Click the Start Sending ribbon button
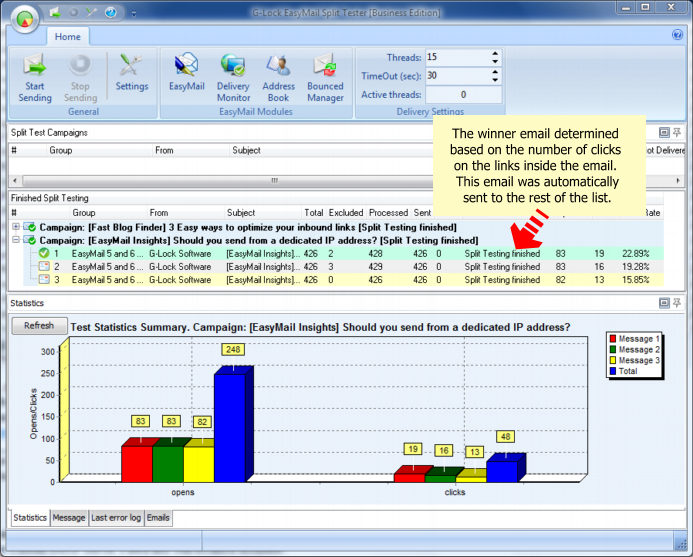The height and width of the screenshot is (557, 693). coord(35,78)
